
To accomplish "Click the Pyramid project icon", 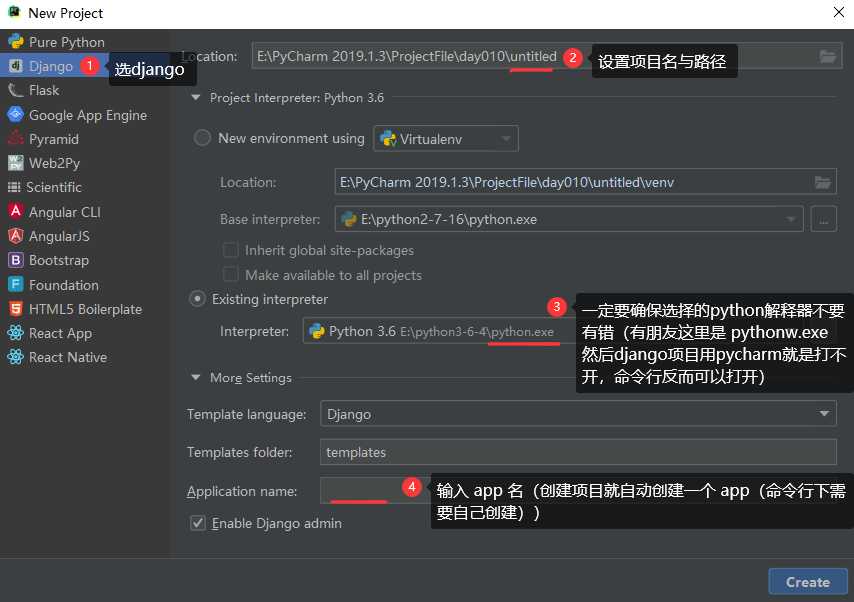I will tap(16, 138).
